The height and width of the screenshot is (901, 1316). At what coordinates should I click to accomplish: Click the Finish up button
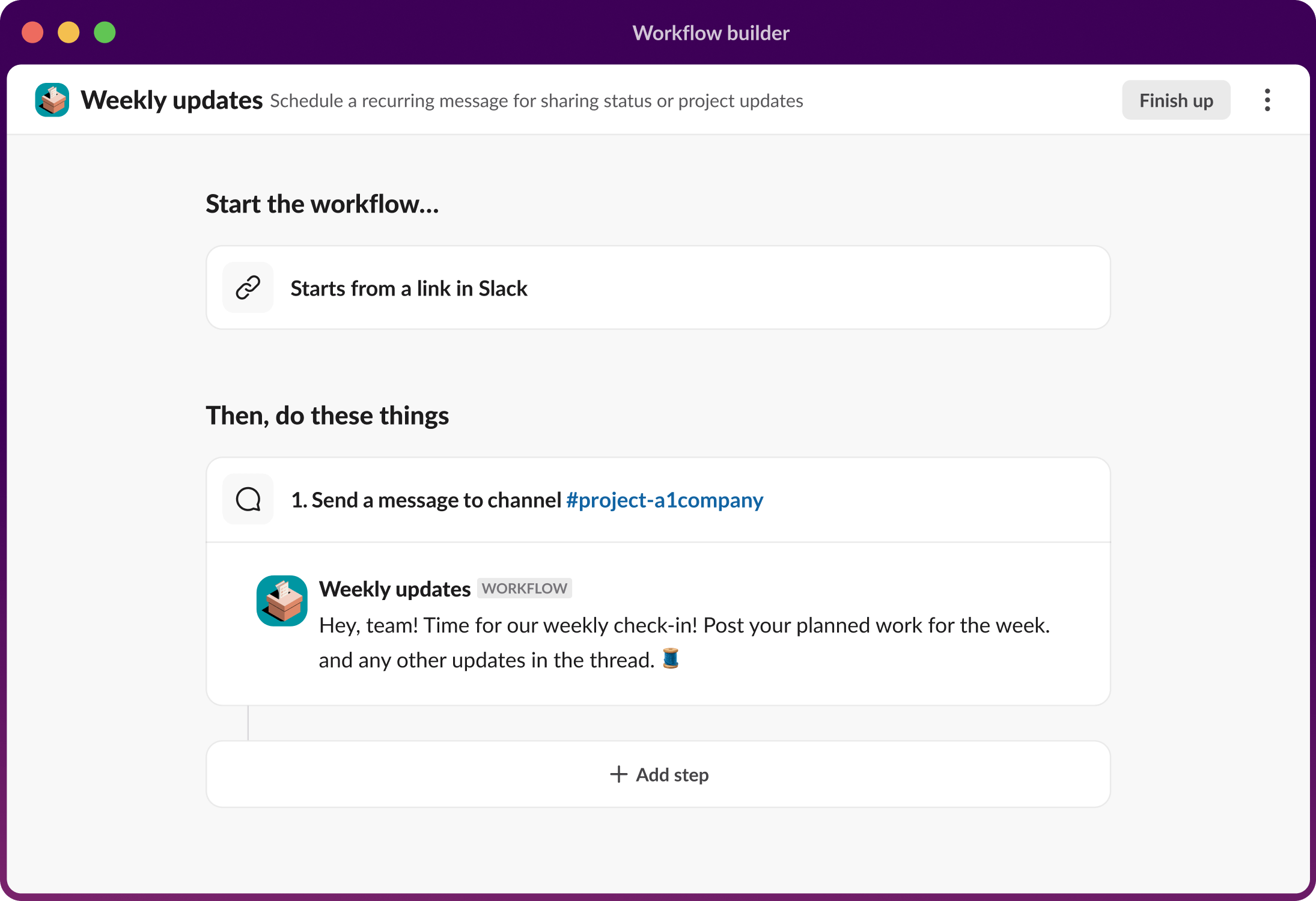1175,100
